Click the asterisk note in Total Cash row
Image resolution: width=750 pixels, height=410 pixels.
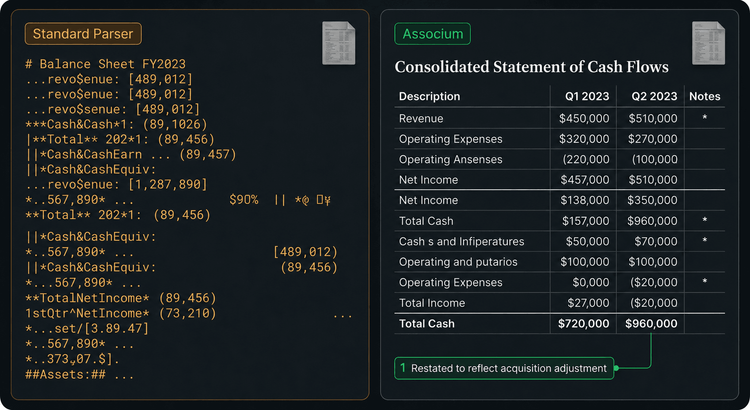(705, 221)
